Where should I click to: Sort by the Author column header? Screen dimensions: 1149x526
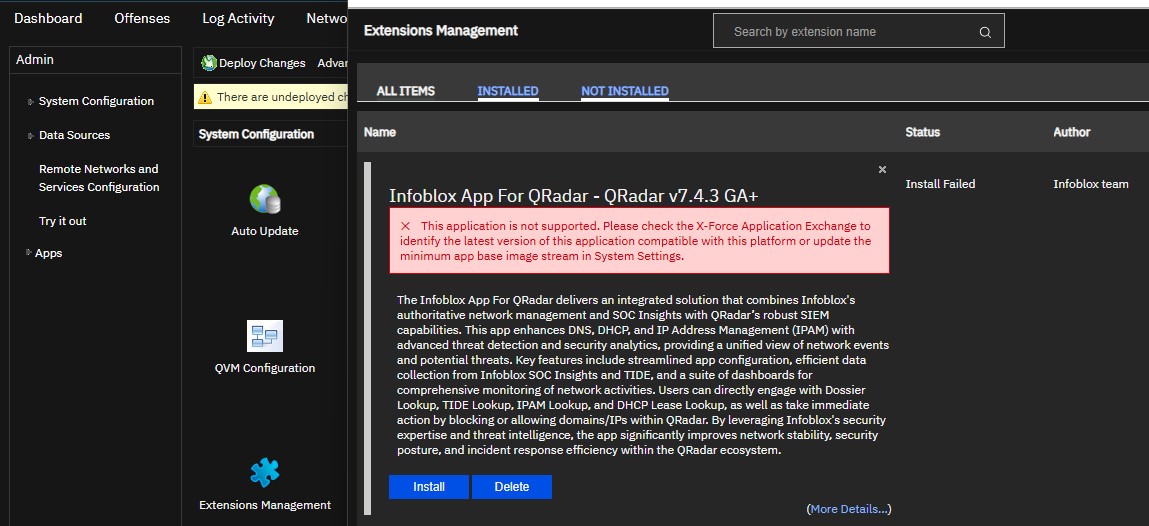coord(1071,133)
